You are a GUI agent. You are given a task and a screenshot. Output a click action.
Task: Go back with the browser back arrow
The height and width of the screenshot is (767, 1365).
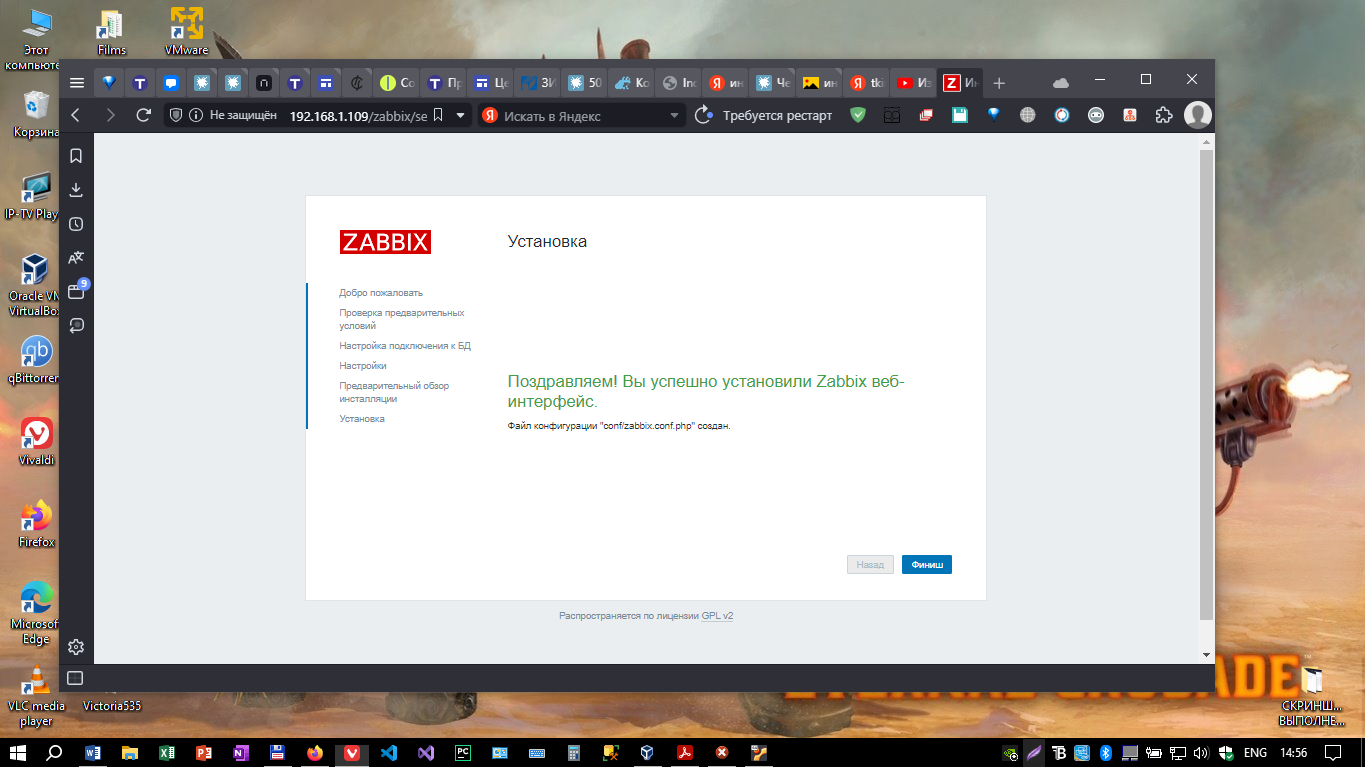click(76, 116)
